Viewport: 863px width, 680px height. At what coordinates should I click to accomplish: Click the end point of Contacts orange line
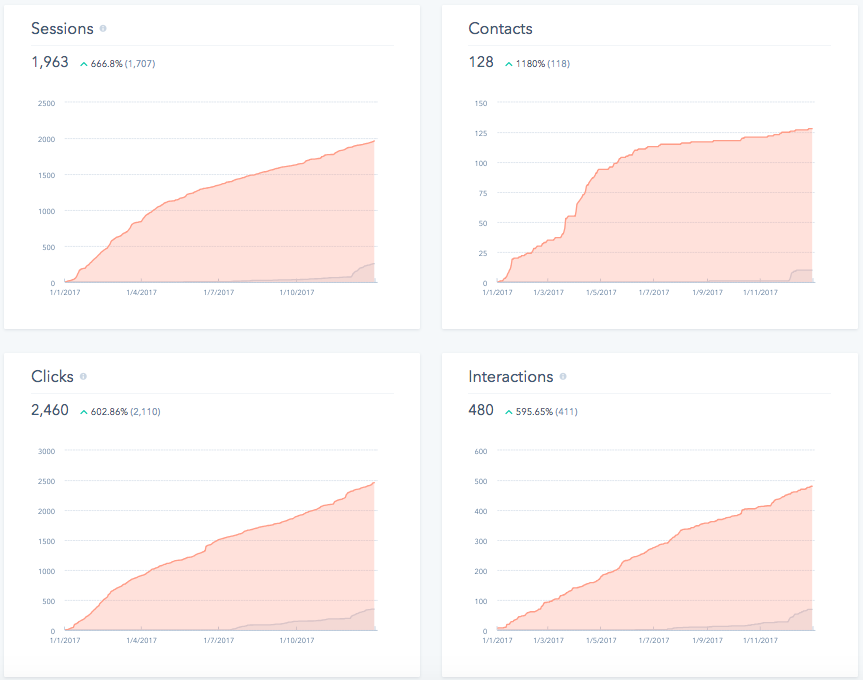pos(812,129)
